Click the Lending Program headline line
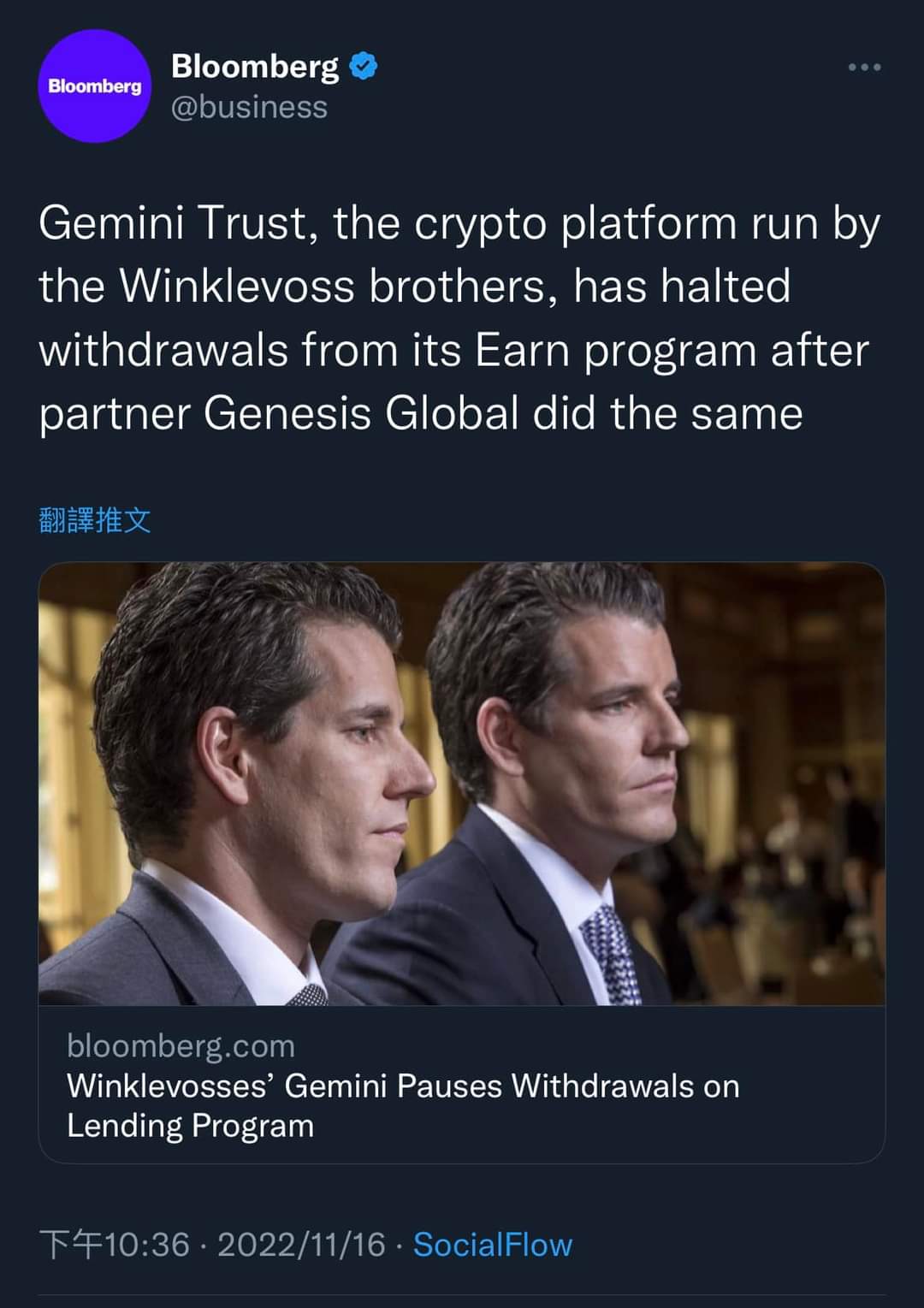This screenshot has width=924, height=1308. coord(190,1126)
